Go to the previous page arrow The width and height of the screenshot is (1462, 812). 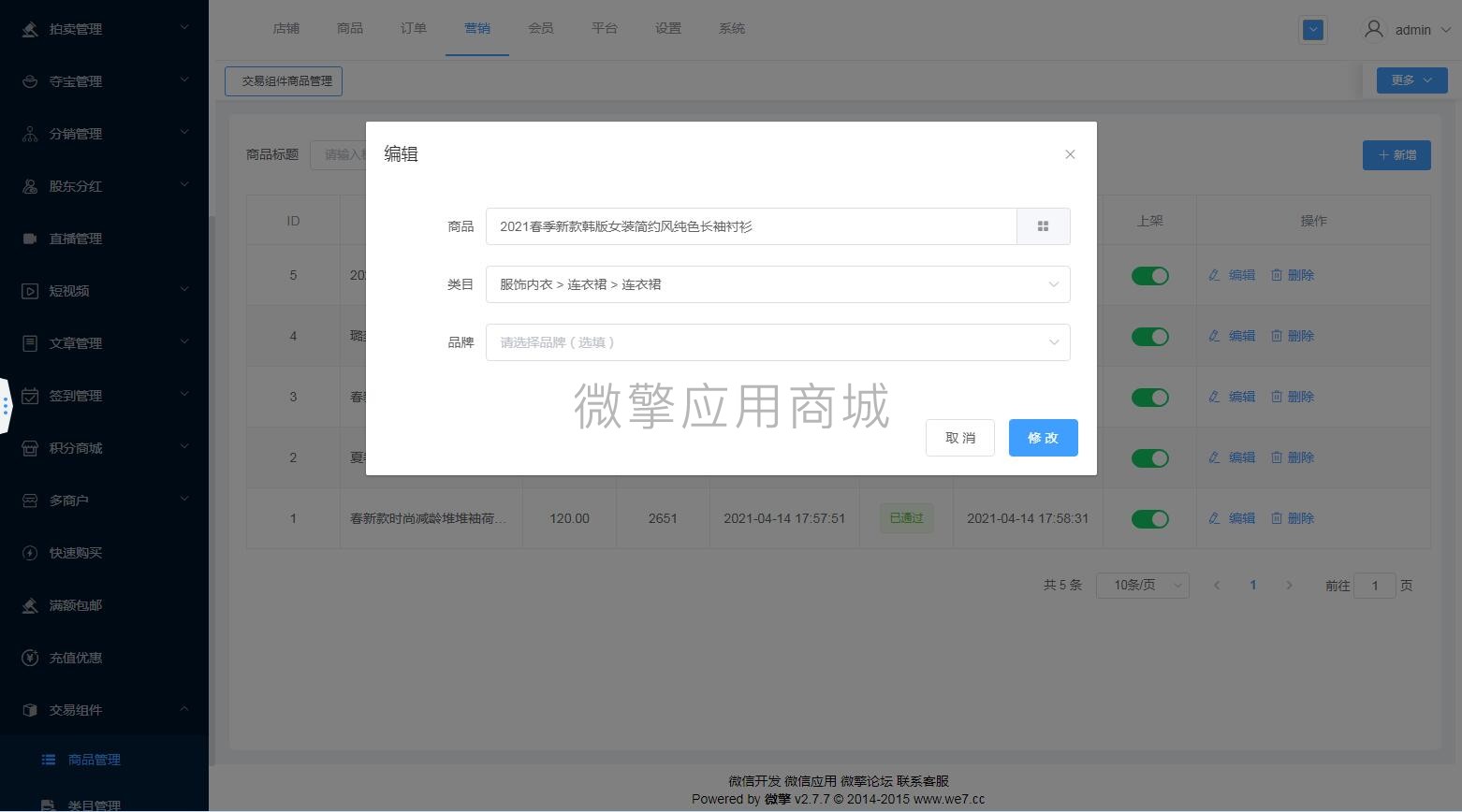click(x=1217, y=586)
